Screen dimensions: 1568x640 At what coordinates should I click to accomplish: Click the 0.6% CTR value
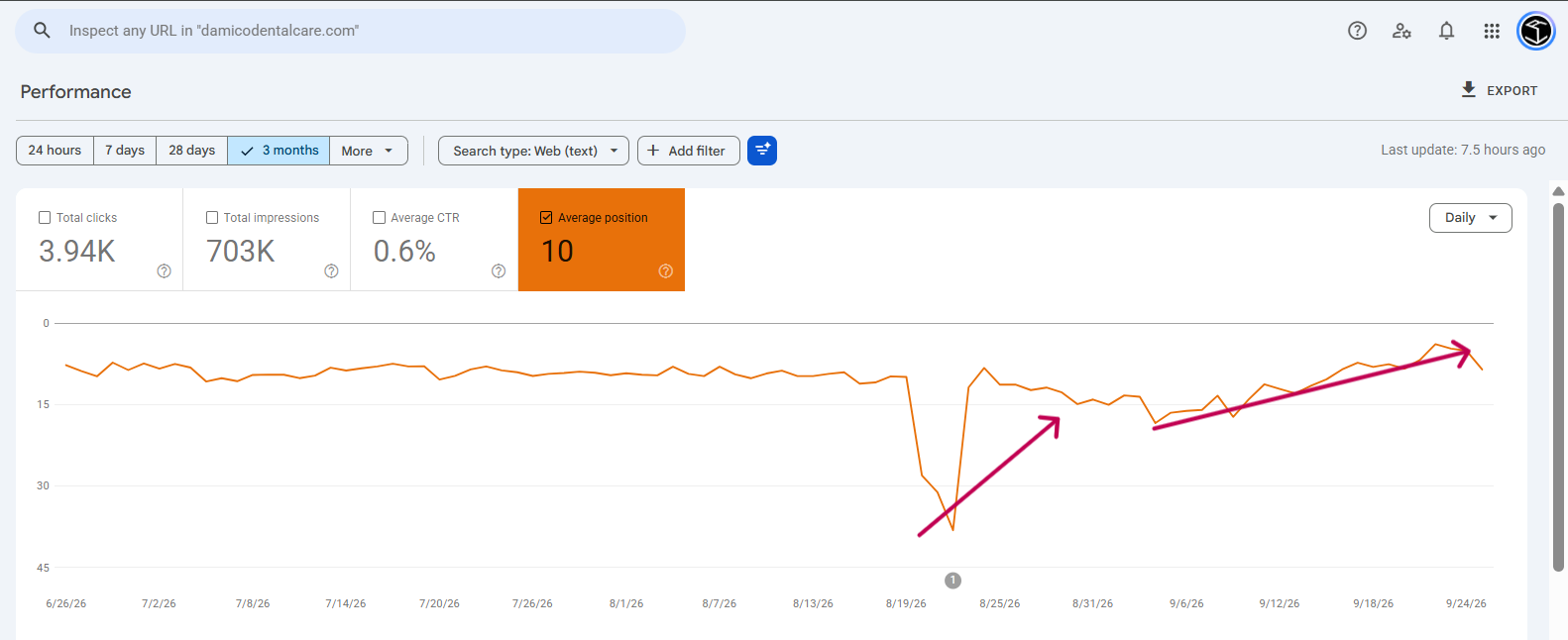[404, 252]
